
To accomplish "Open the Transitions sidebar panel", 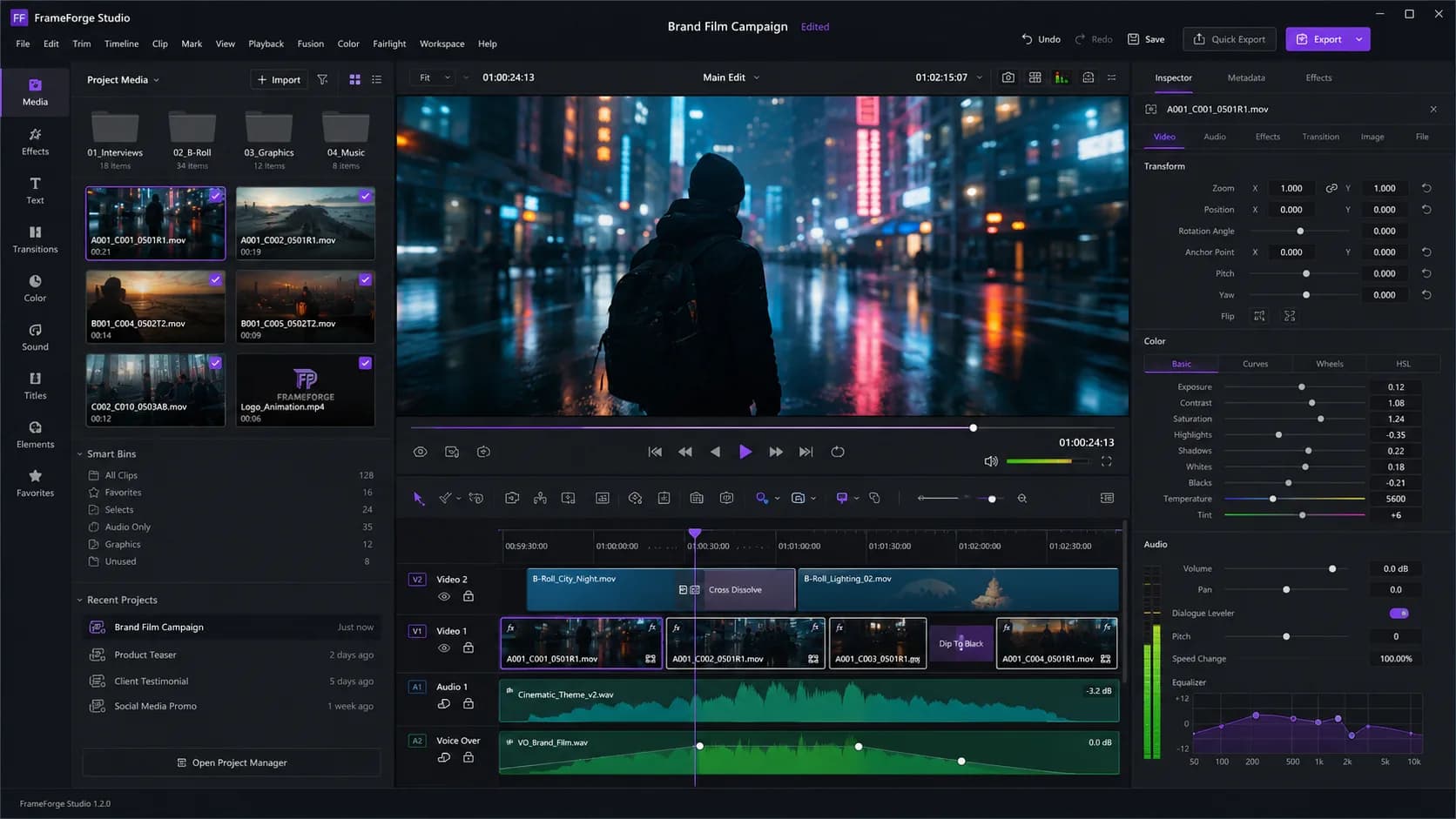I will point(35,238).
